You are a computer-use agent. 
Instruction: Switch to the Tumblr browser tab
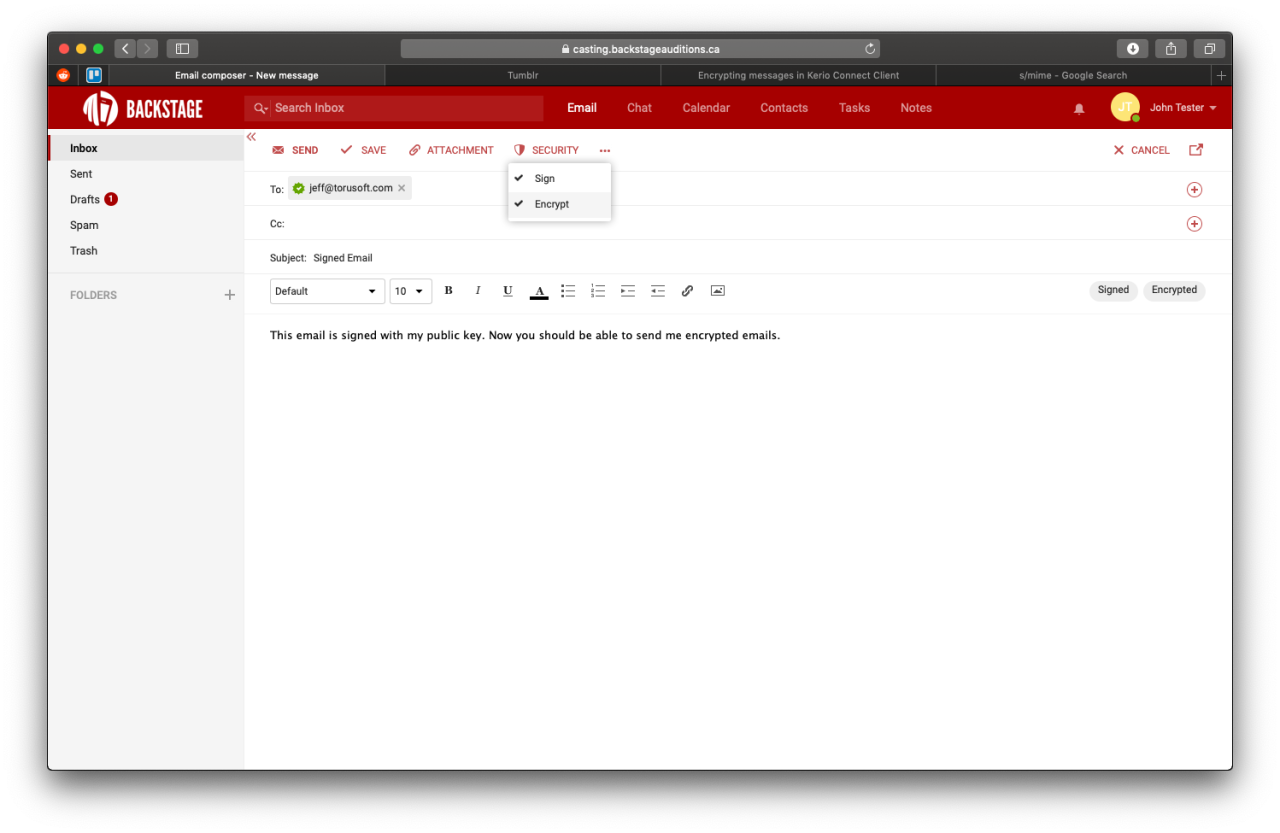tap(523, 76)
